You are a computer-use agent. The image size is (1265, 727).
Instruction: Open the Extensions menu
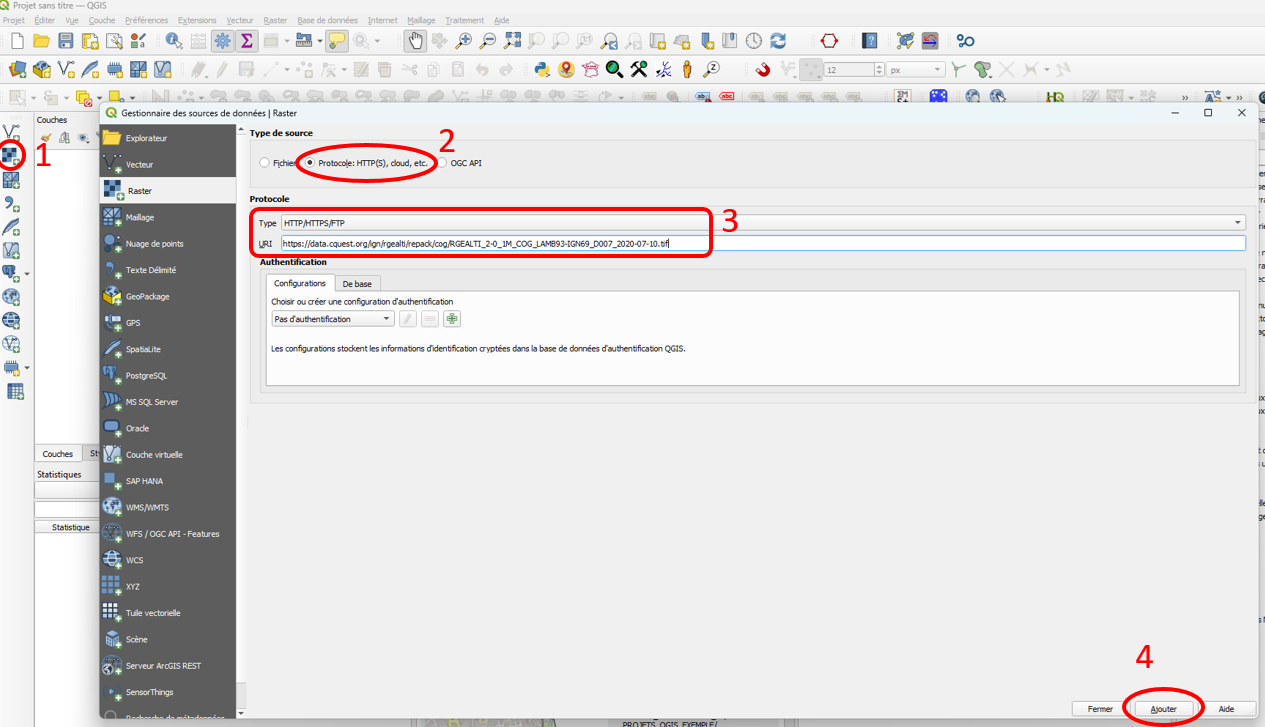[x=197, y=20]
